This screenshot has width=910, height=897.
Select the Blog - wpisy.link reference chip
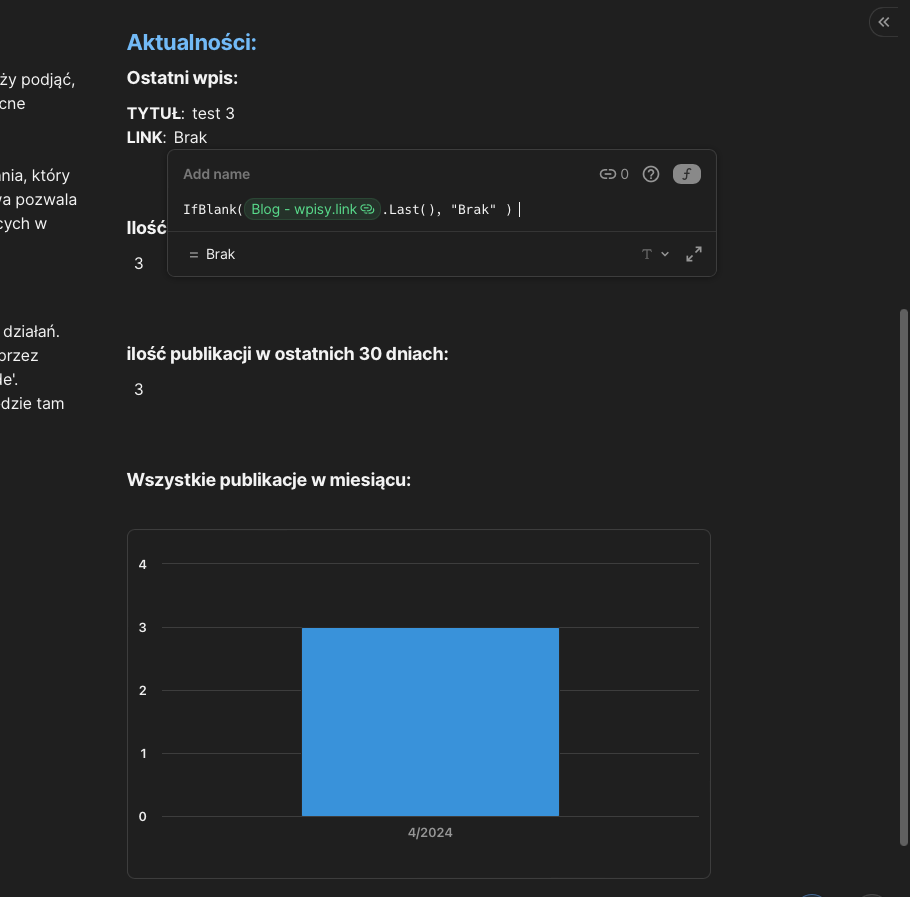coord(312,209)
